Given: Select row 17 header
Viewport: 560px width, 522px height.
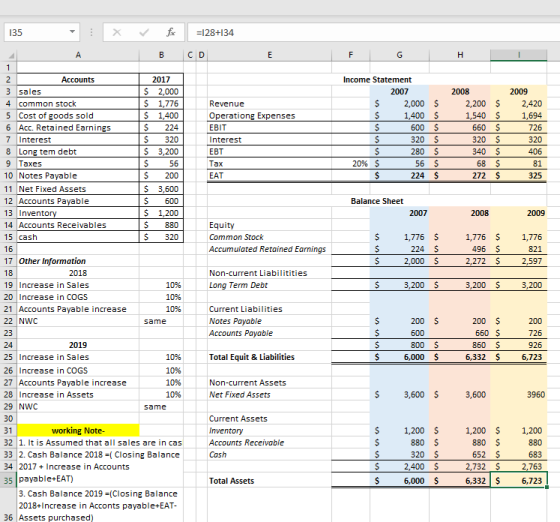Looking at the screenshot, I should pyautogui.click(x=8, y=261).
